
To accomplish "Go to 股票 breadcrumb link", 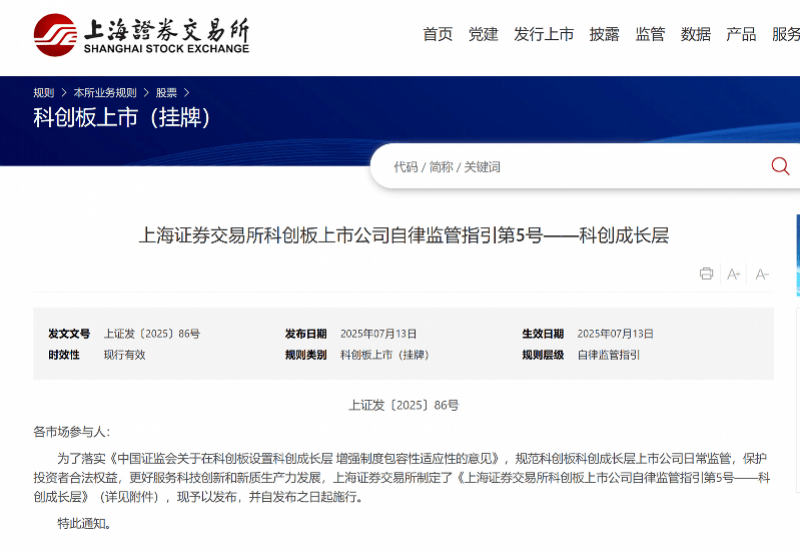I will [x=166, y=93].
